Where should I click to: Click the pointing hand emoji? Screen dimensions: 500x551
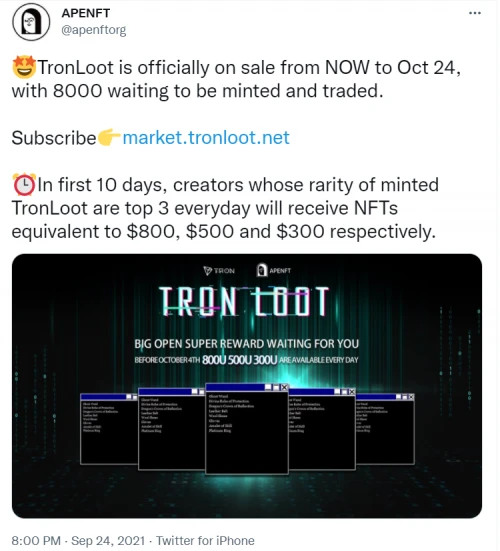[x=109, y=137]
